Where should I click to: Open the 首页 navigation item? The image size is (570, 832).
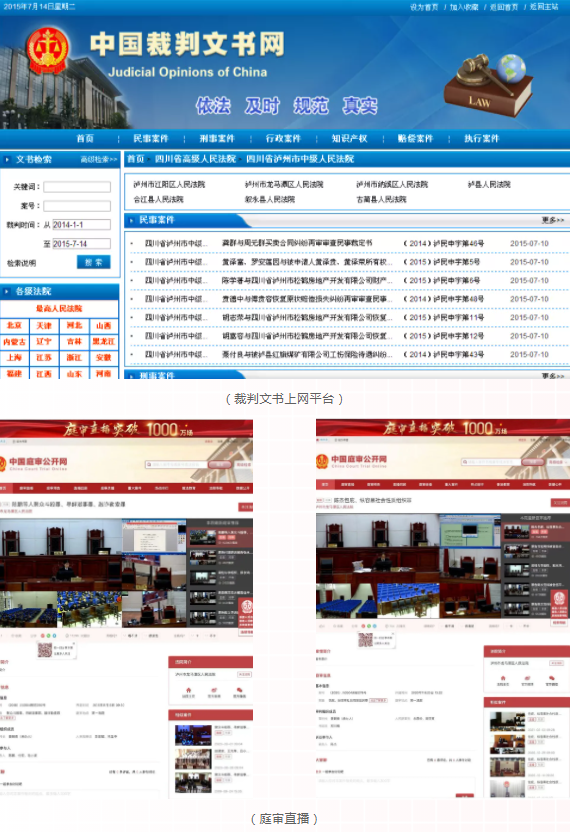click(x=85, y=138)
